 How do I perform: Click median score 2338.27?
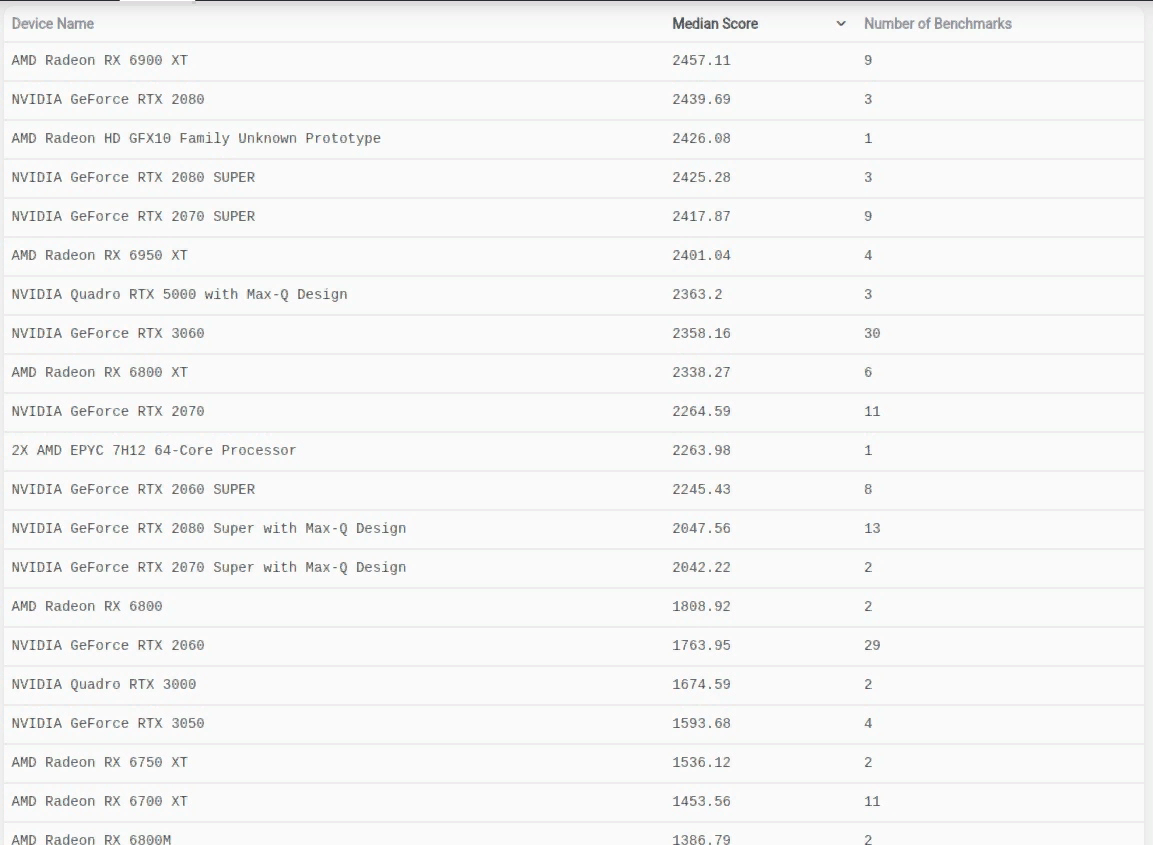[x=702, y=372]
